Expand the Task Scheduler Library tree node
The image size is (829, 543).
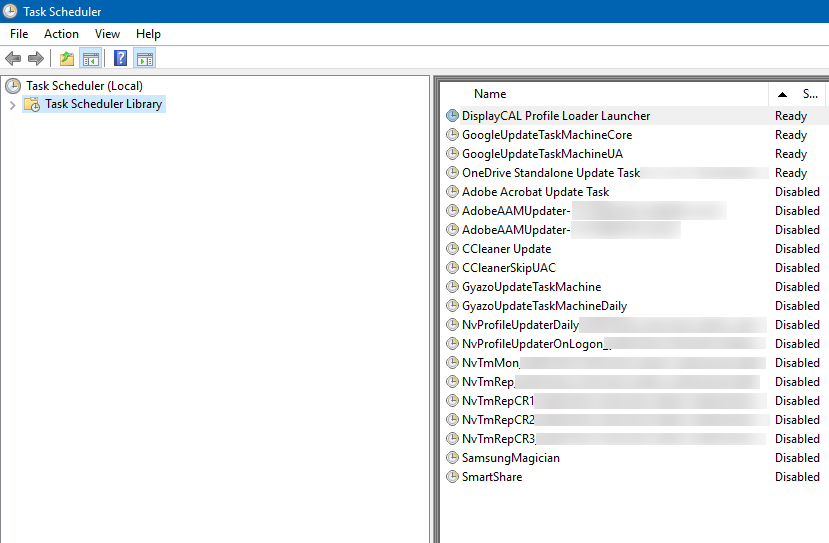click(13, 105)
